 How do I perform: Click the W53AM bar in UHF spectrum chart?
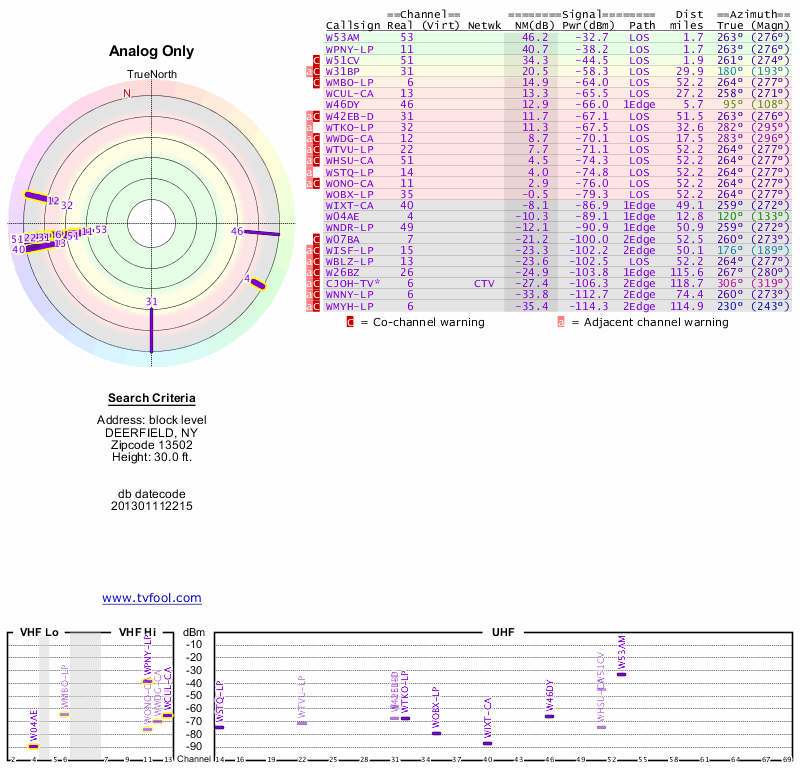[x=622, y=673]
